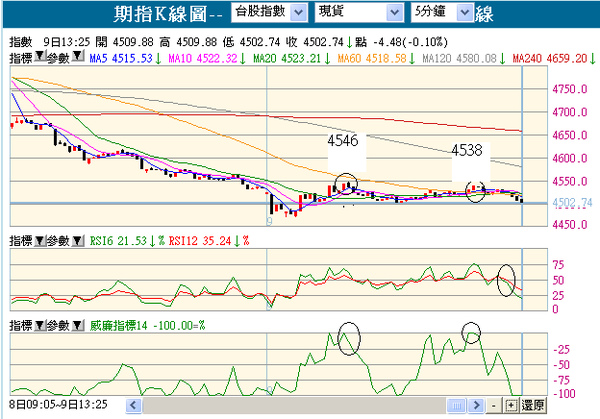The width and height of the screenshot is (600, 419).
Task: Expand 指標 arrow in RSI panel
Action: 40,241
